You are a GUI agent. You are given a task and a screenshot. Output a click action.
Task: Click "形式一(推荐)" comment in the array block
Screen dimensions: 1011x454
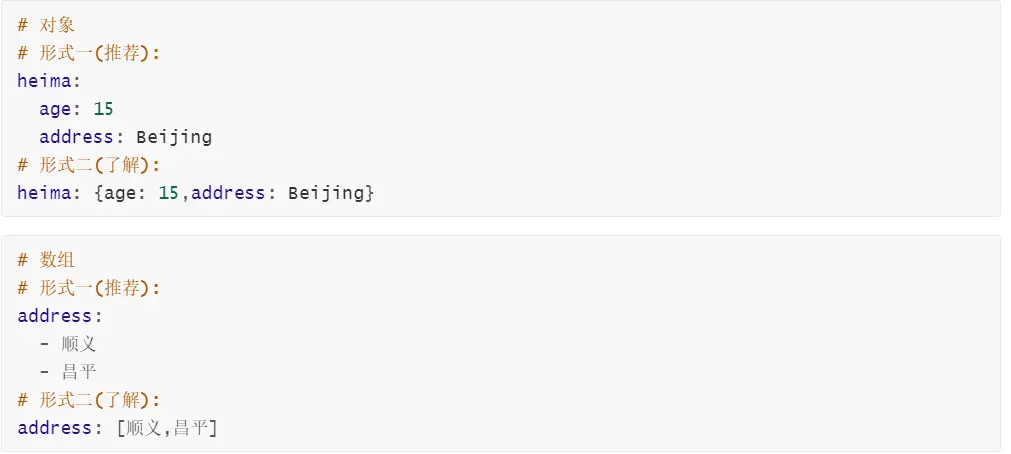[99, 288]
